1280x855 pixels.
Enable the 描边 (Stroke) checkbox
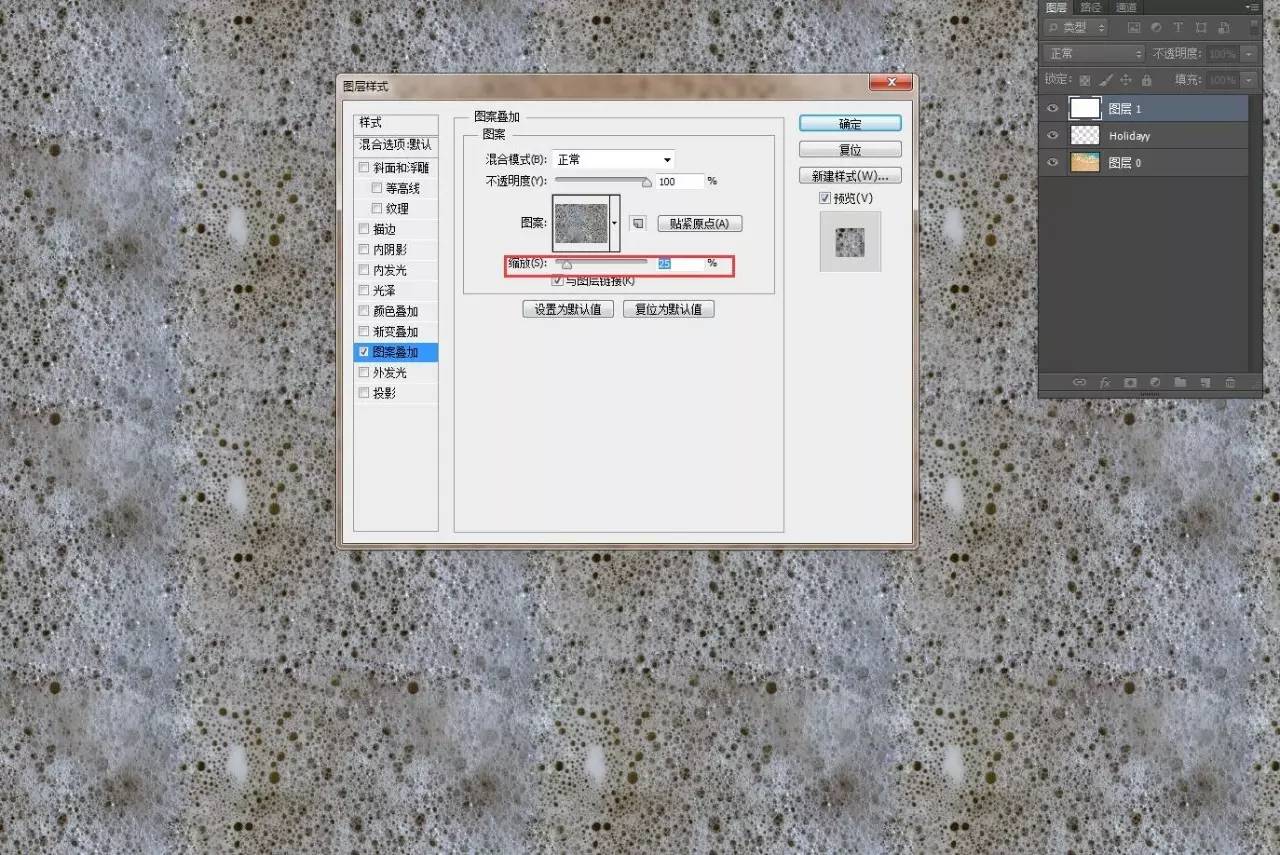coord(364,229)
